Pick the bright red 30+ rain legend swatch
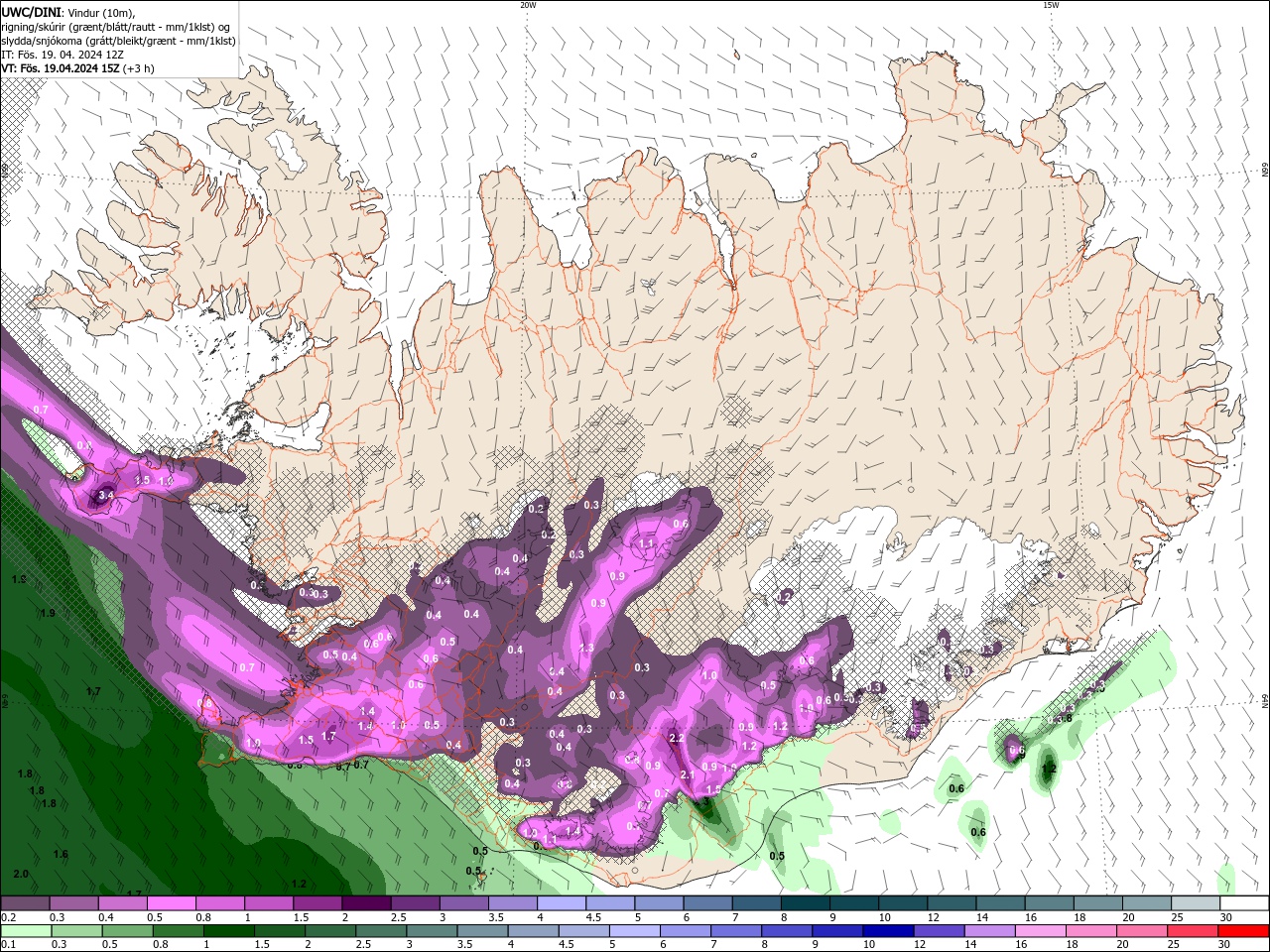This screenshot has height=952, width=1270. [x=1243, y=931]
